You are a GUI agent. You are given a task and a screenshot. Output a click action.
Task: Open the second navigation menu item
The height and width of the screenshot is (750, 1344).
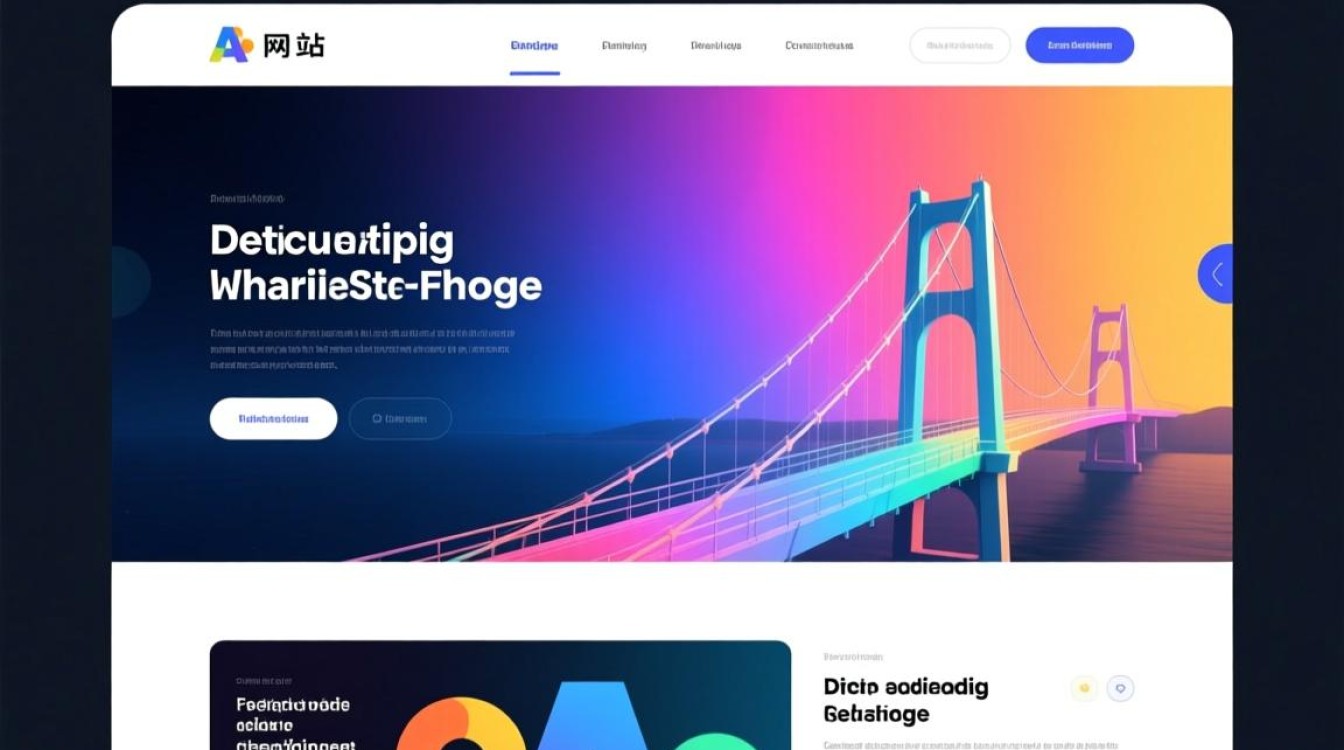[624, 46]
